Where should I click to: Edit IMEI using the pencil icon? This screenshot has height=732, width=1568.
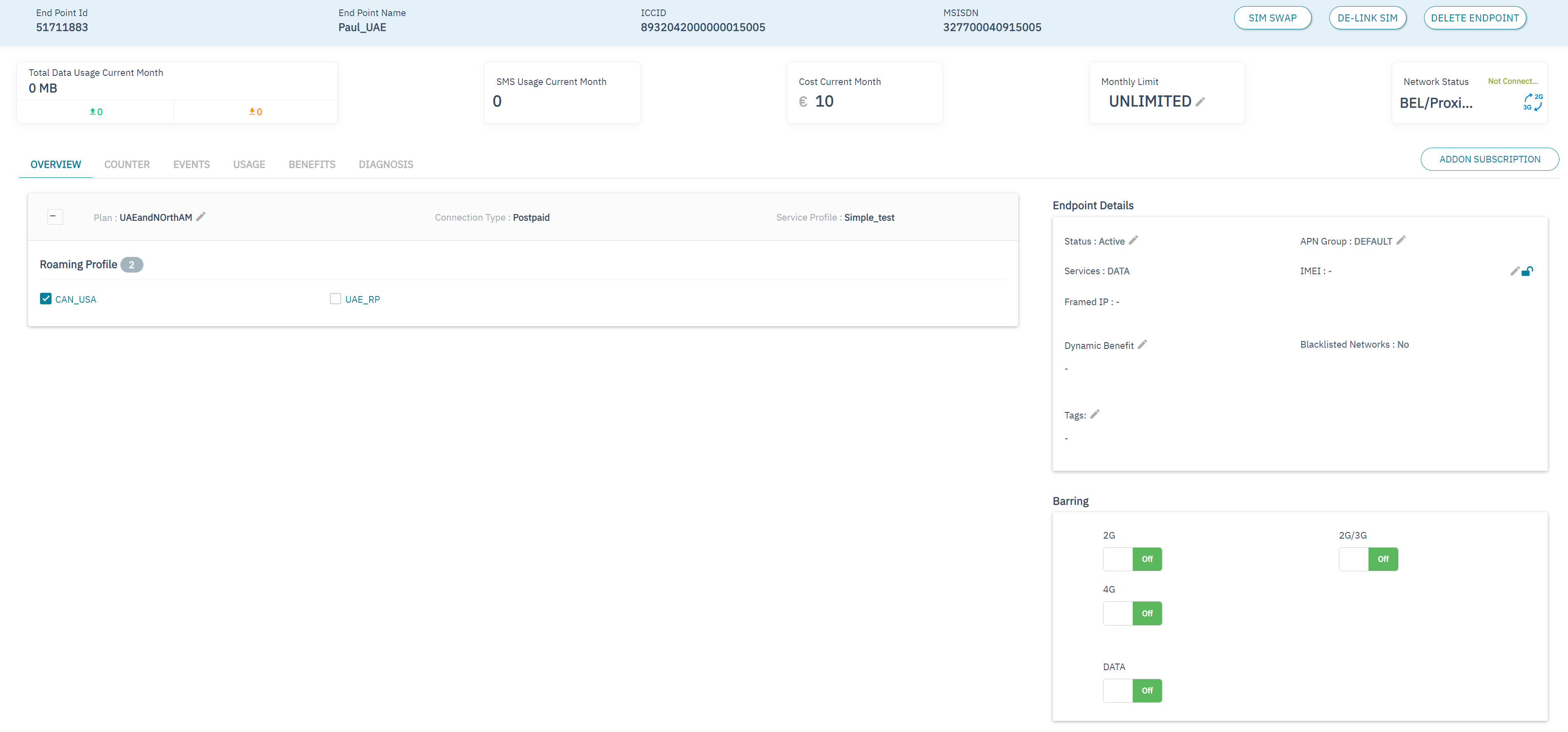point(1514,272)
